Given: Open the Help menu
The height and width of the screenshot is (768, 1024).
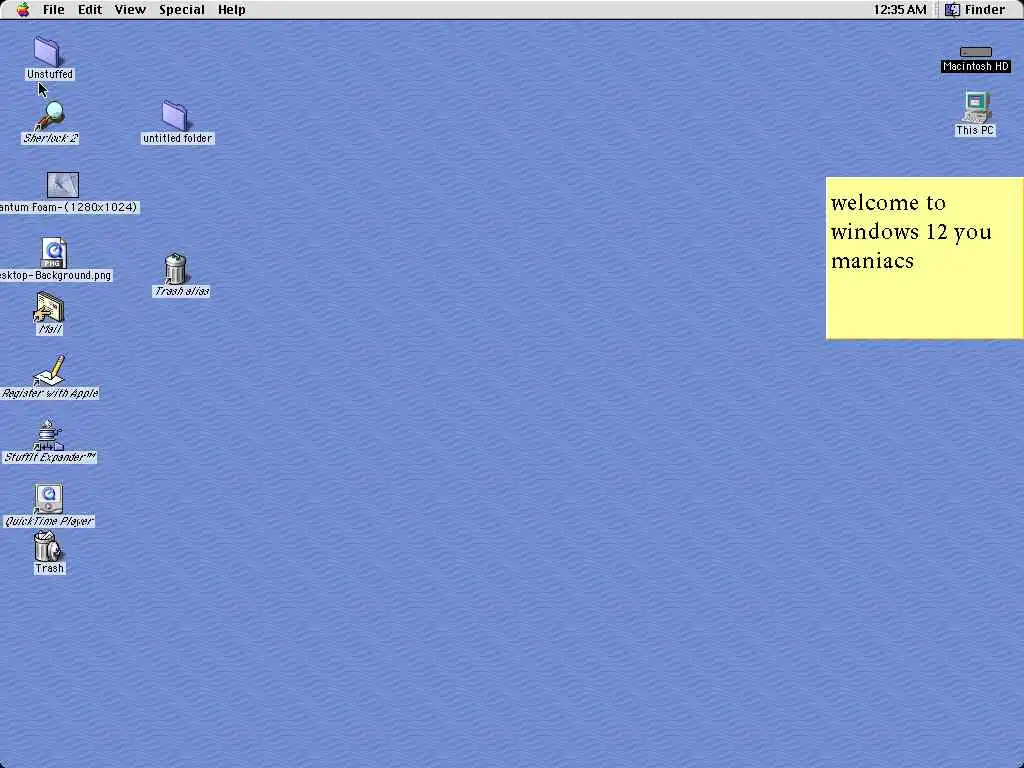Looking at the screenshot, I should click(x=231, y=10).
